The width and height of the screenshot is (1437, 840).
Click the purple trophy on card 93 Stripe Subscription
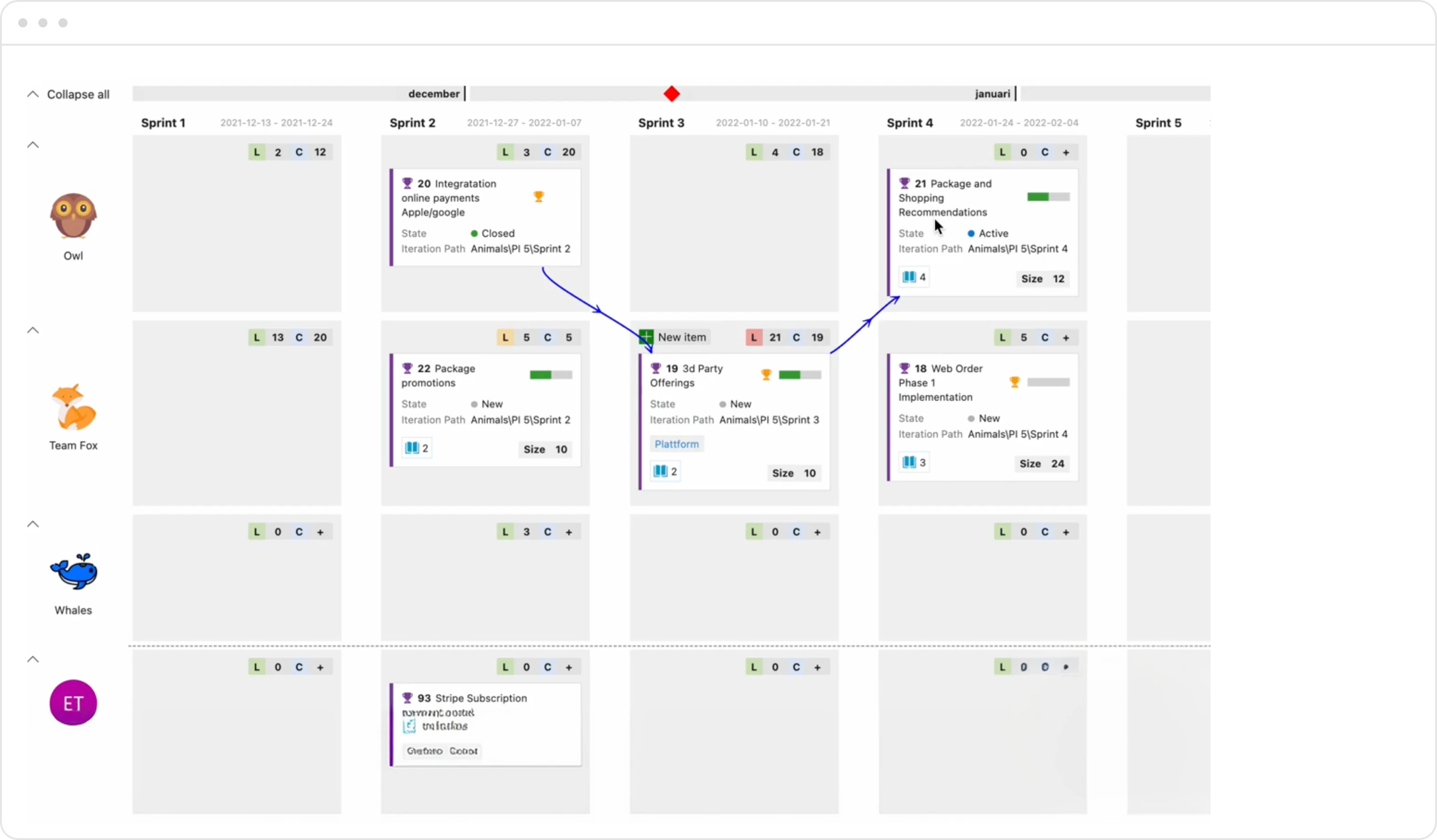[407, 698]
